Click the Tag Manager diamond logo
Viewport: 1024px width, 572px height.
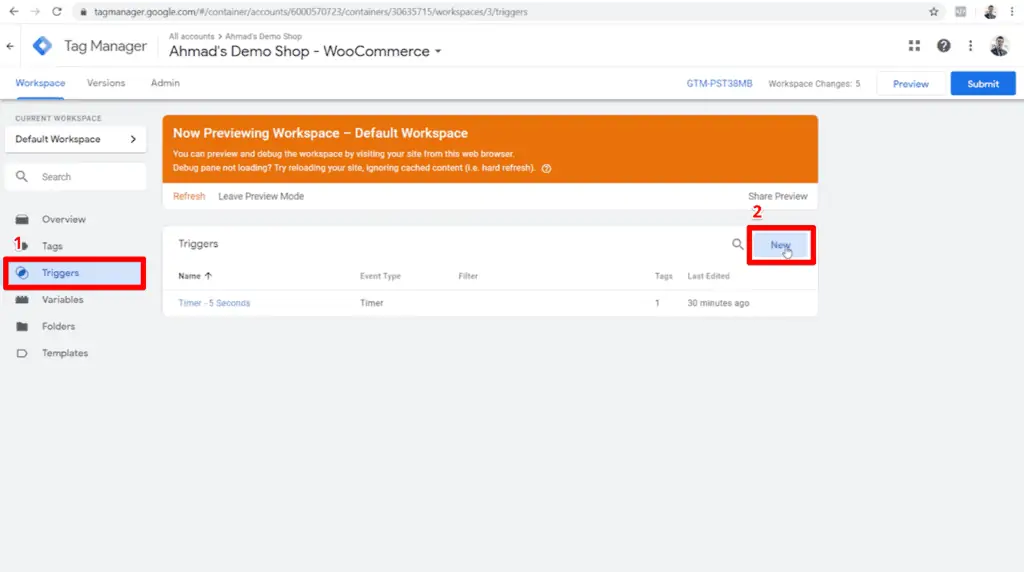(42, 46)
